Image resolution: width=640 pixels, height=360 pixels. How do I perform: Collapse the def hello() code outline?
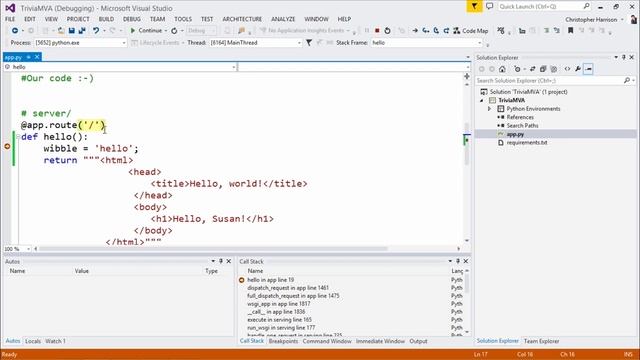coord(18,137)
